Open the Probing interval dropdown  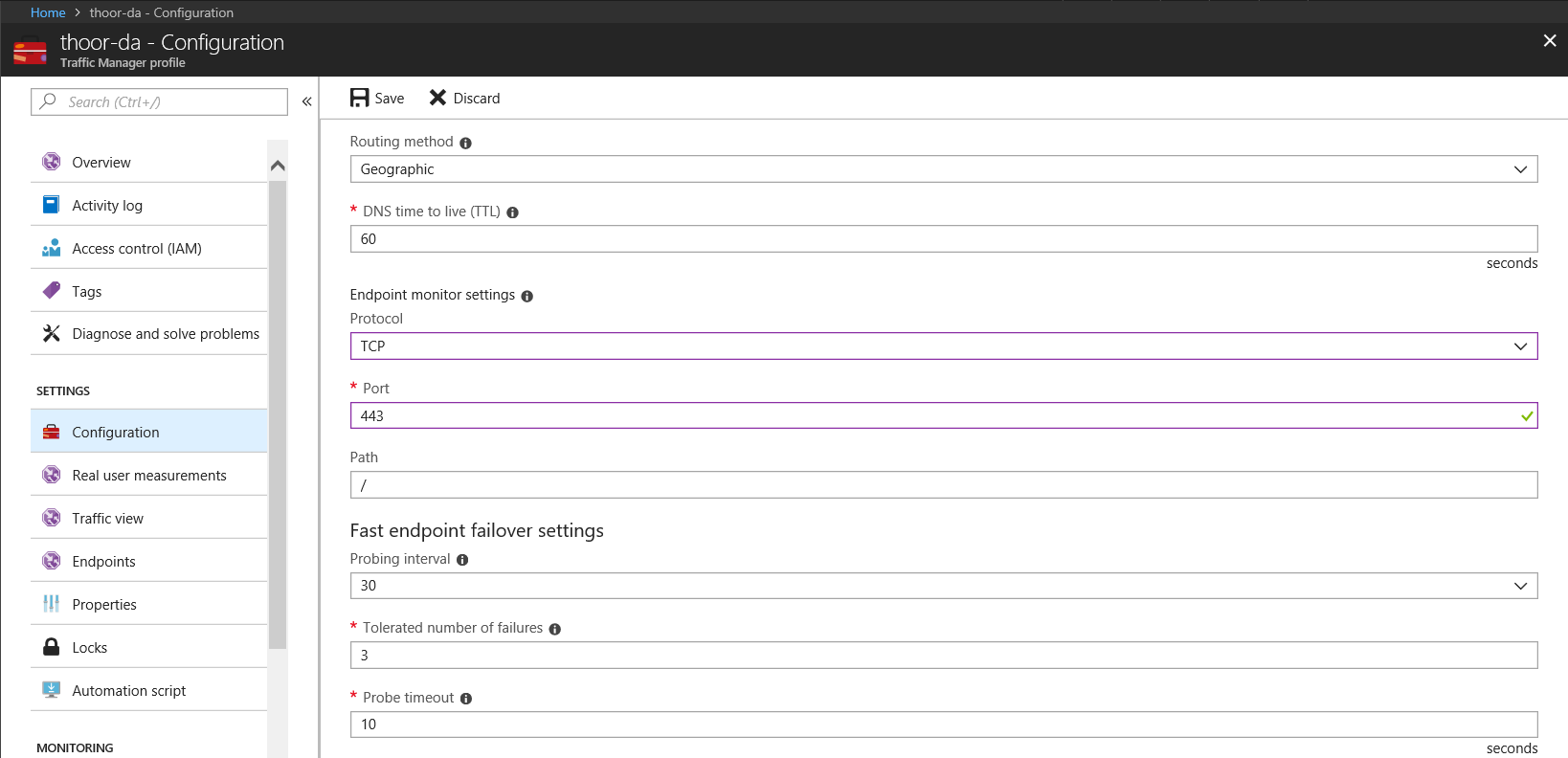point(944,586)
